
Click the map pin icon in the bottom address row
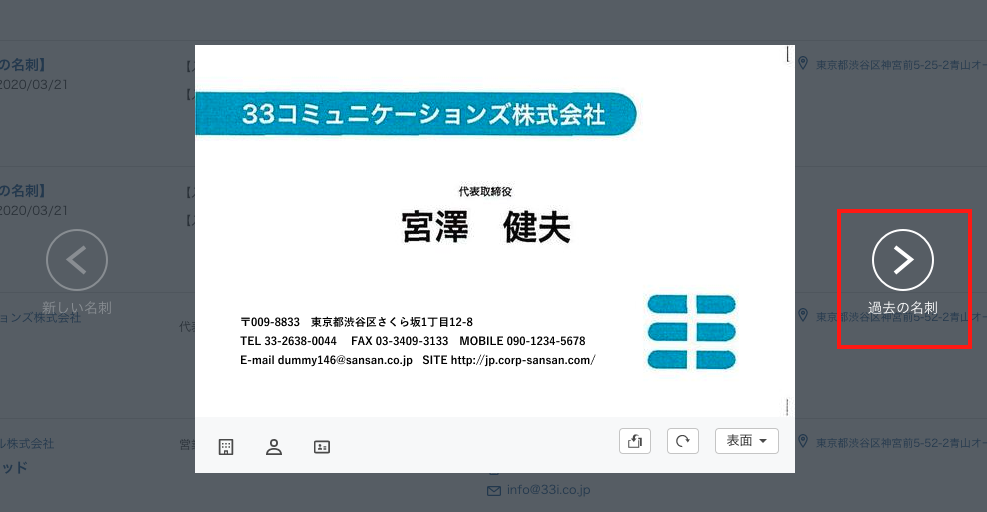click(803, 441)
